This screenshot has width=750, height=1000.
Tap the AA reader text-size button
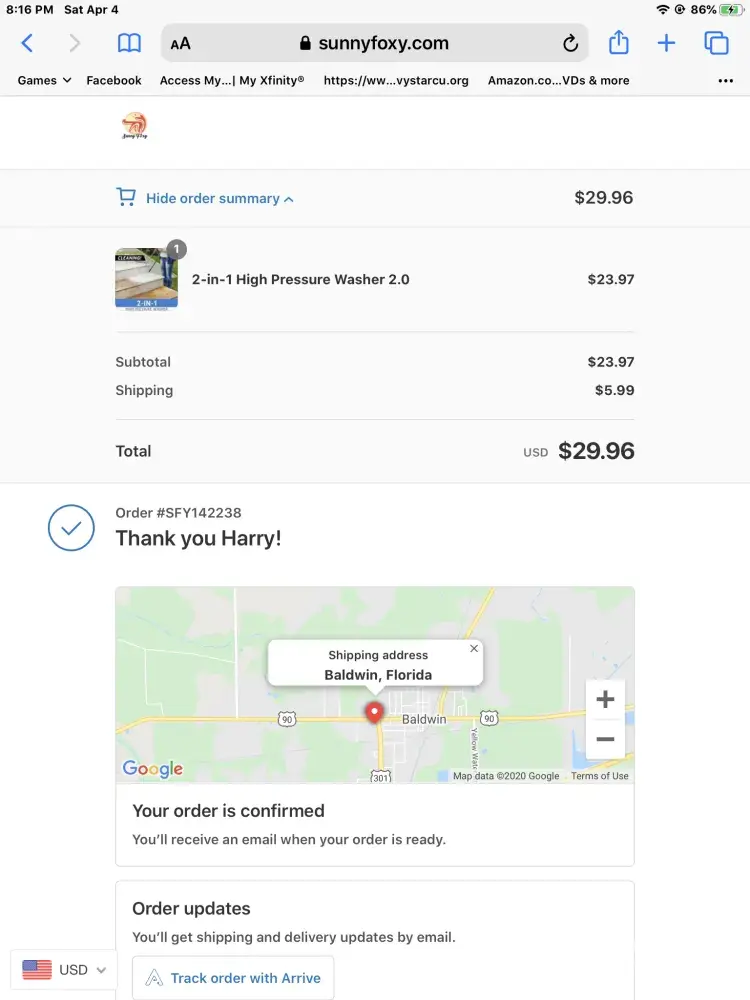click(x=181, y=44)
